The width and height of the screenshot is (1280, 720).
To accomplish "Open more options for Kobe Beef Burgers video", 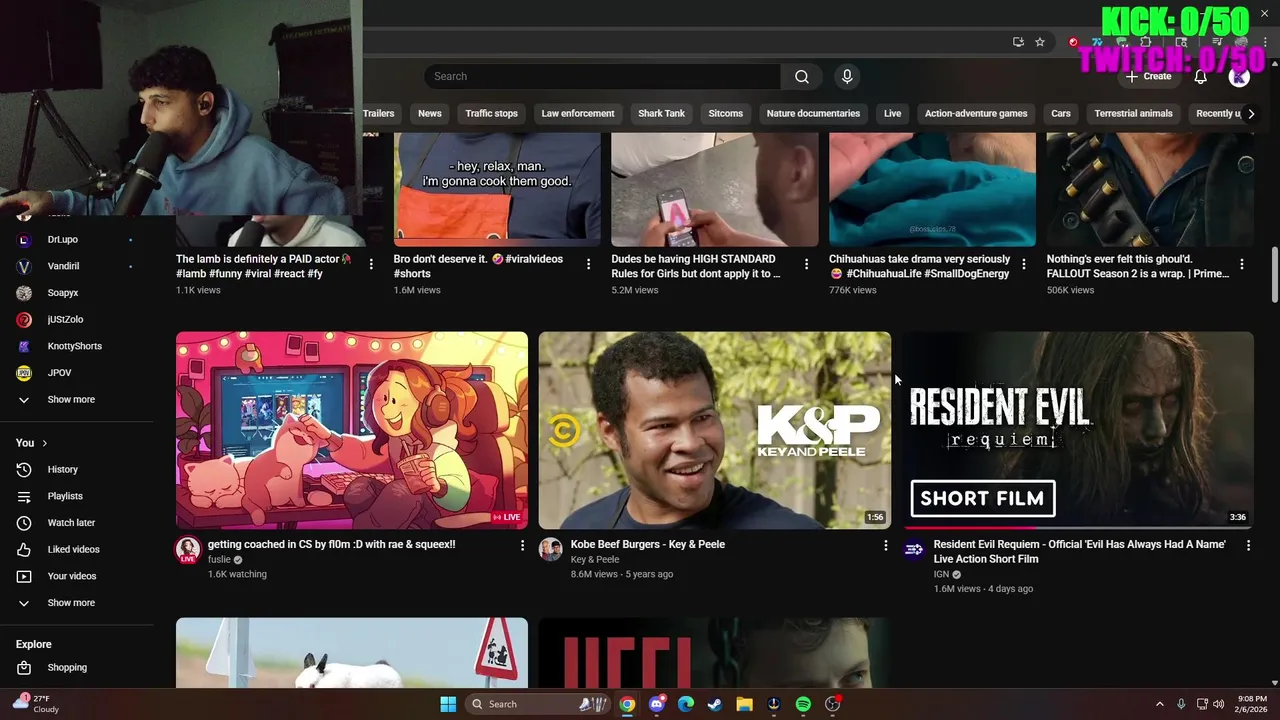I will pos(885,545).
